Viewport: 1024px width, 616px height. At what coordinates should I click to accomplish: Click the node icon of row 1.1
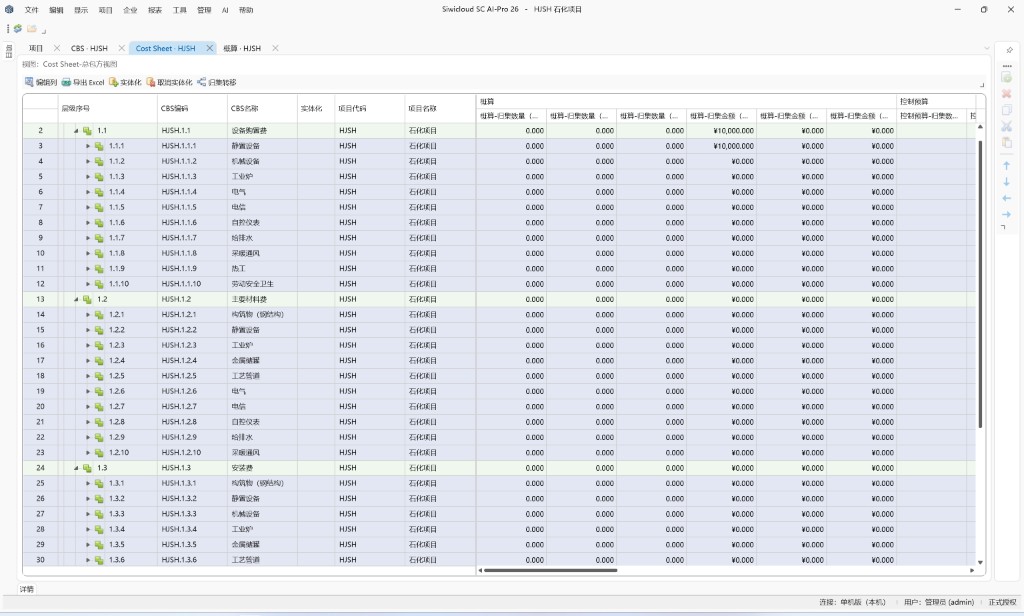click(88, 131)
